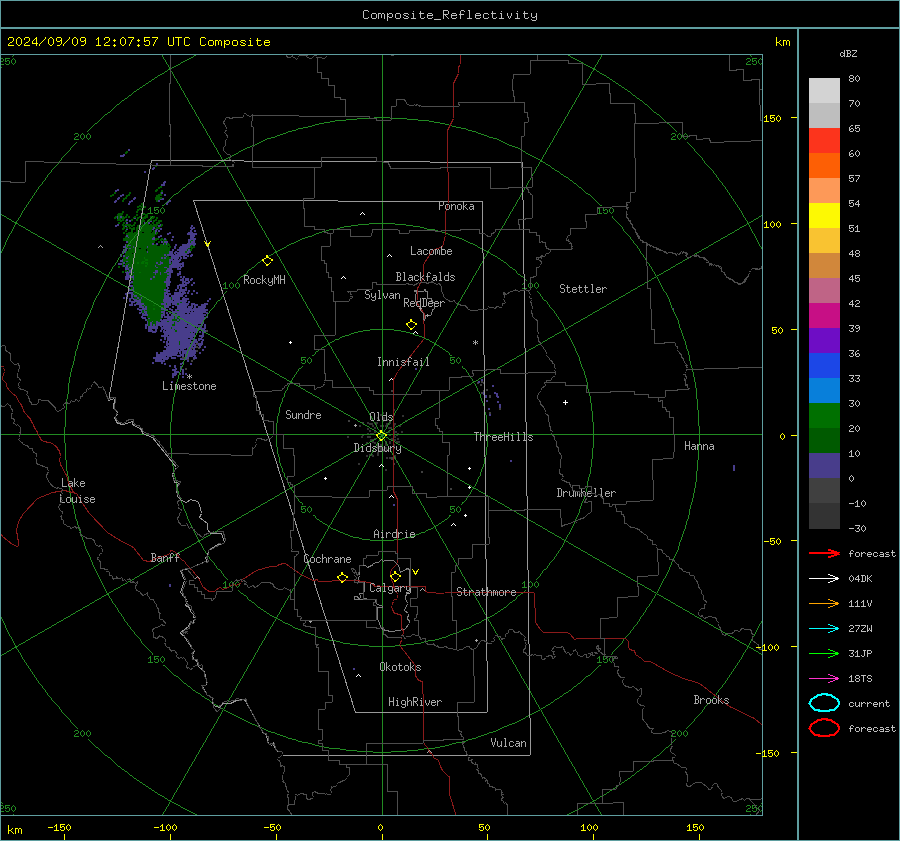The width and height of the screenshot is (900, 841).
Task: Click the Olds town label
Action: (381, 417)
